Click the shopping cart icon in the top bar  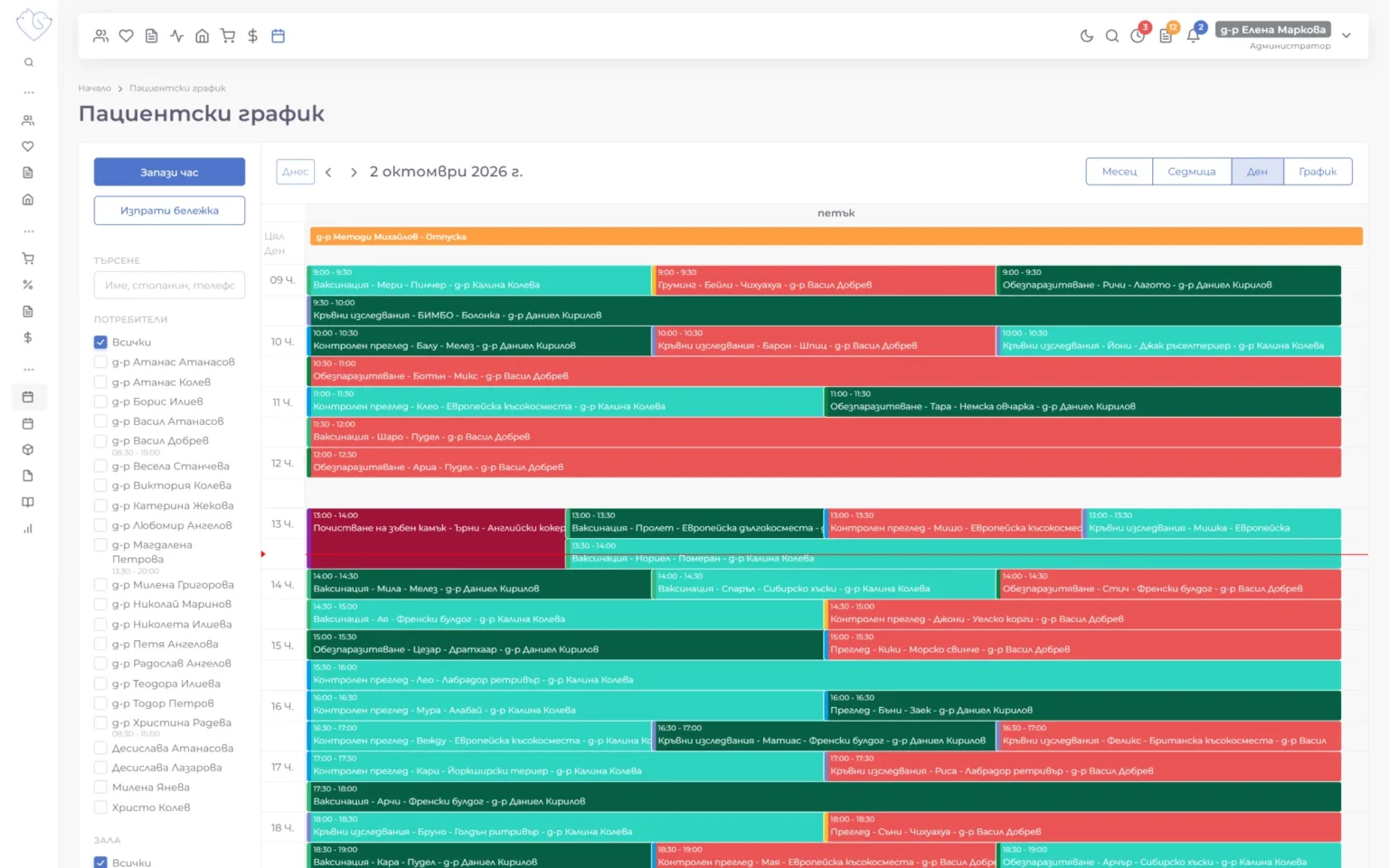228,36
